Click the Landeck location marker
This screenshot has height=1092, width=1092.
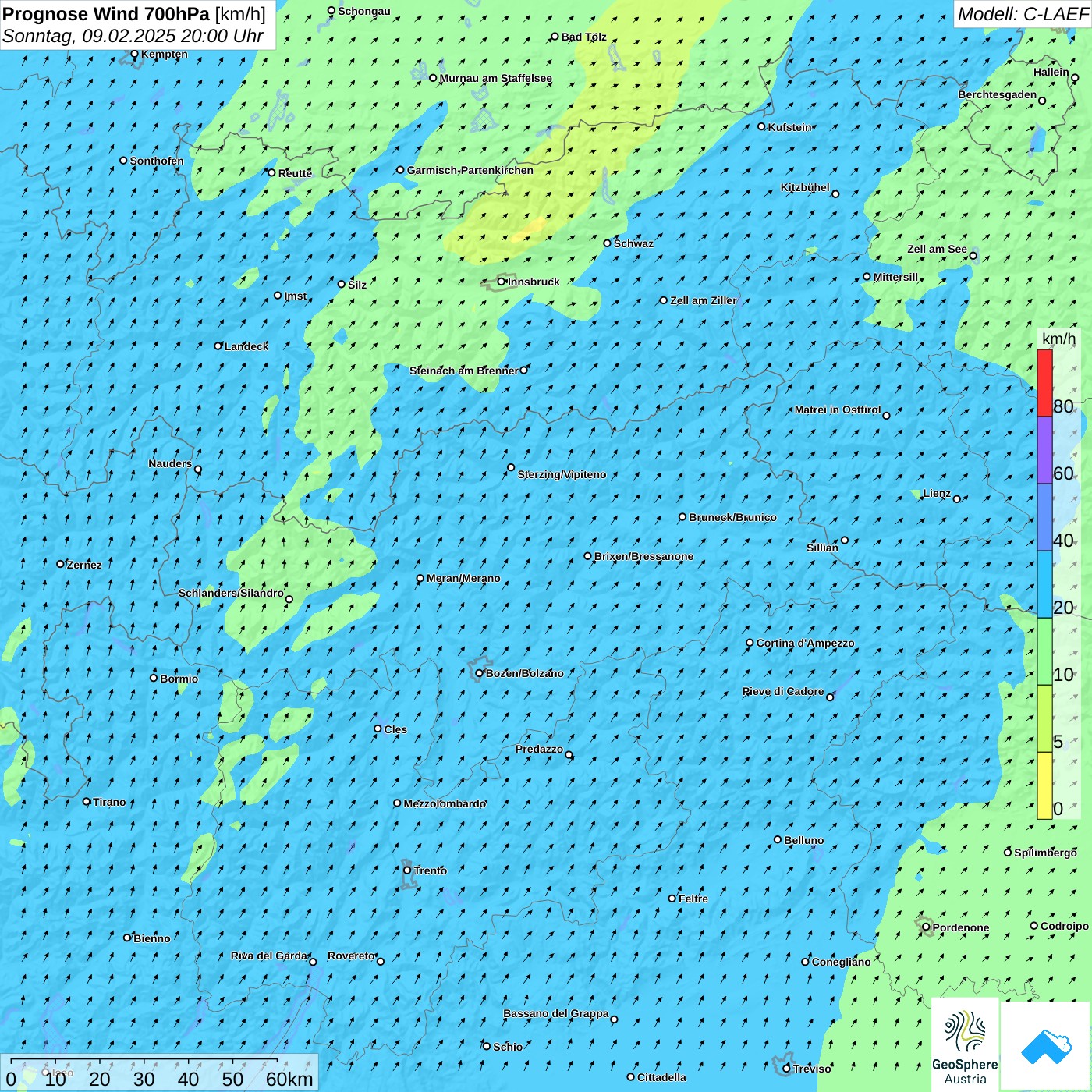point(218,346)
